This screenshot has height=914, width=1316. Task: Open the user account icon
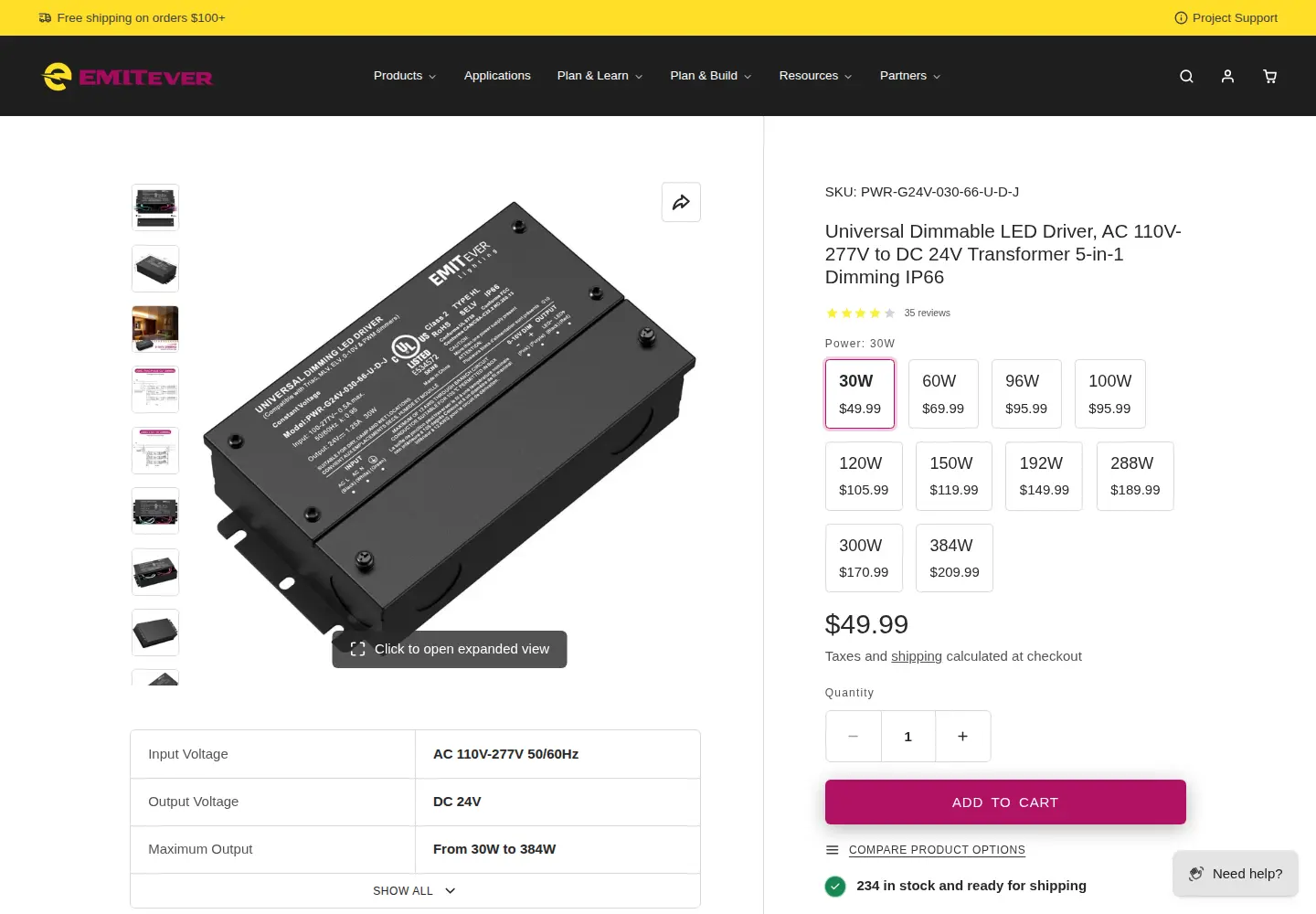pyautogui.click(x=1227, y=76)
